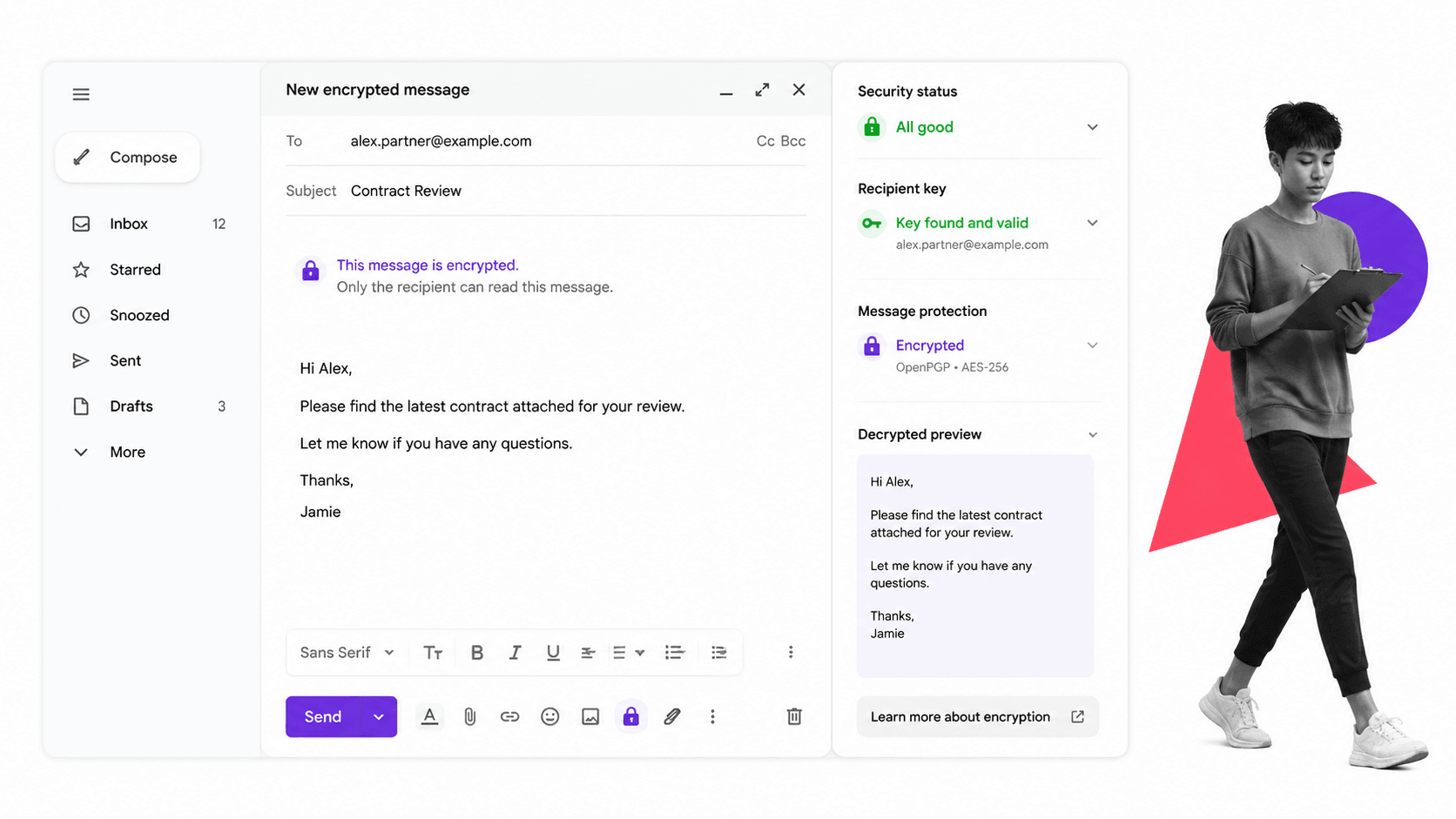
Task: Click the green key icon
Action: 872,224
